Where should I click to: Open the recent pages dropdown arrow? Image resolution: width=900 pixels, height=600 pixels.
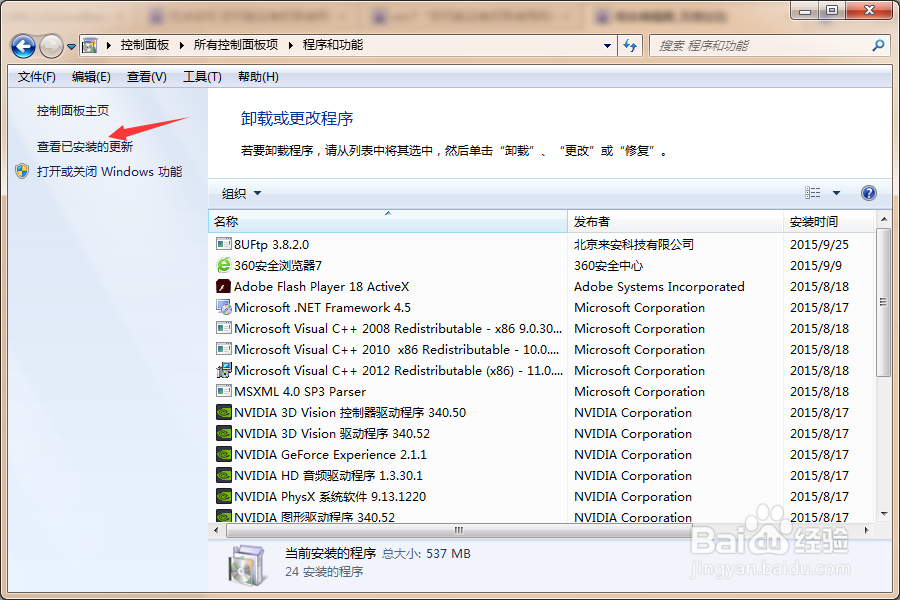pos(71,47)
